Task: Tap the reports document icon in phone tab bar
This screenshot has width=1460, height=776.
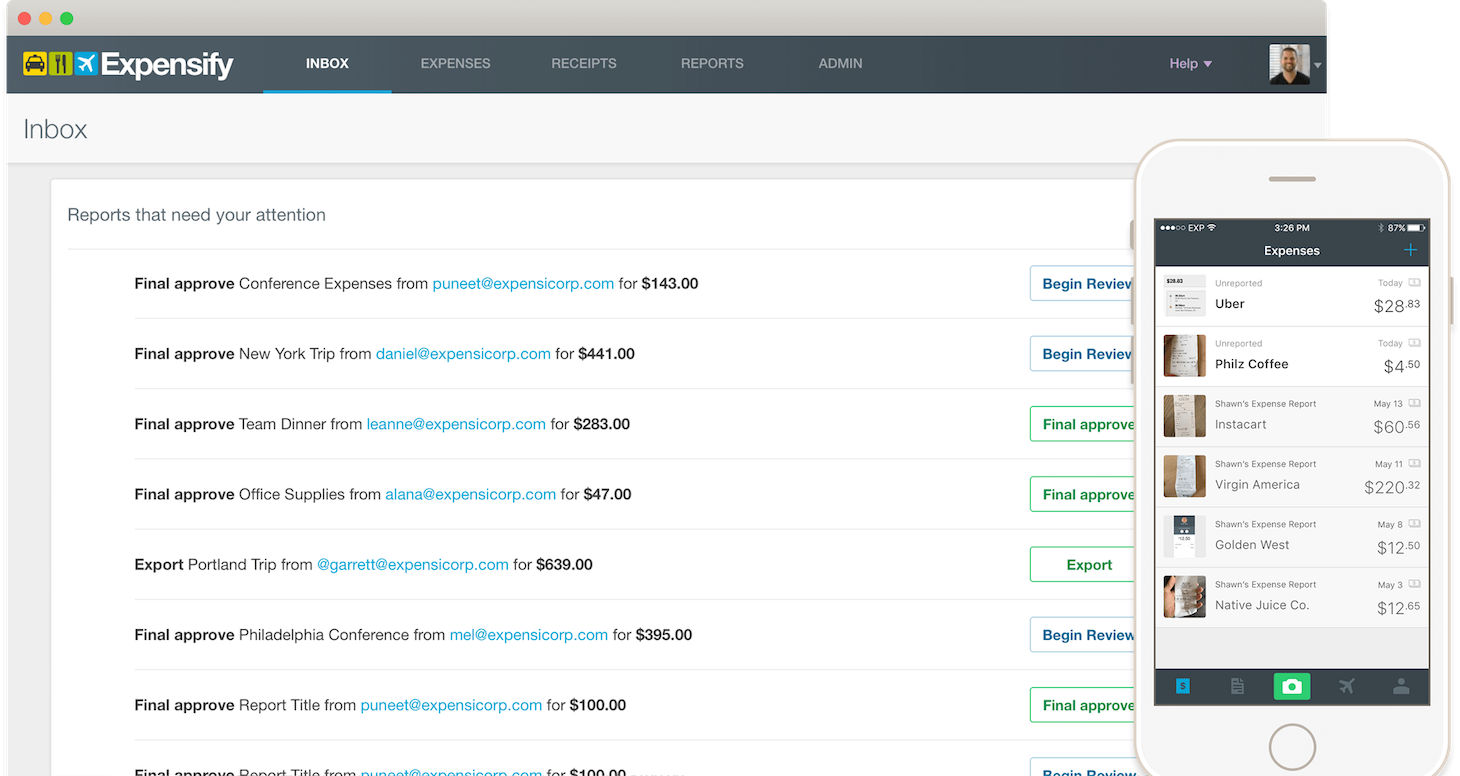Action: tap(1237, 686)
